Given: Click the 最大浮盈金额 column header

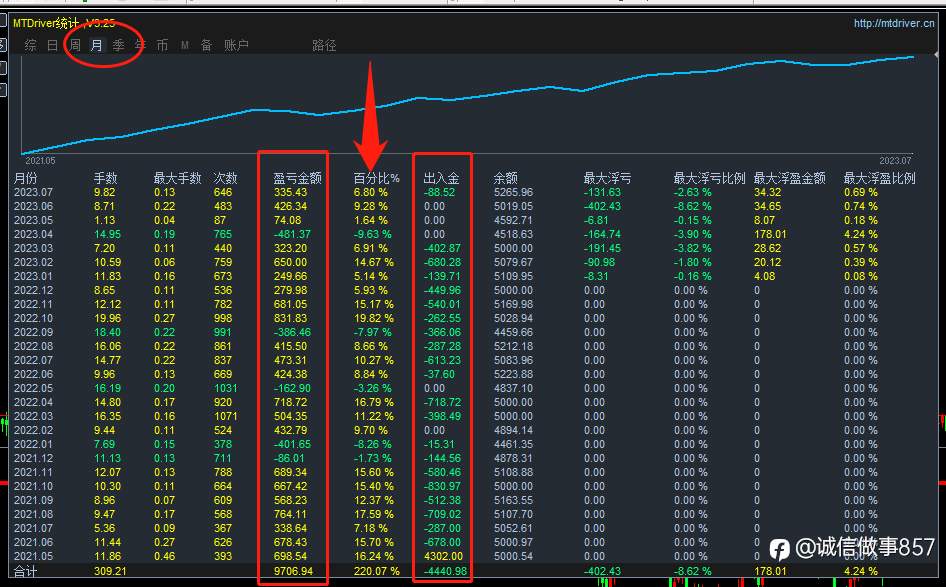Looking at the screenshot, I should (790, 179).
